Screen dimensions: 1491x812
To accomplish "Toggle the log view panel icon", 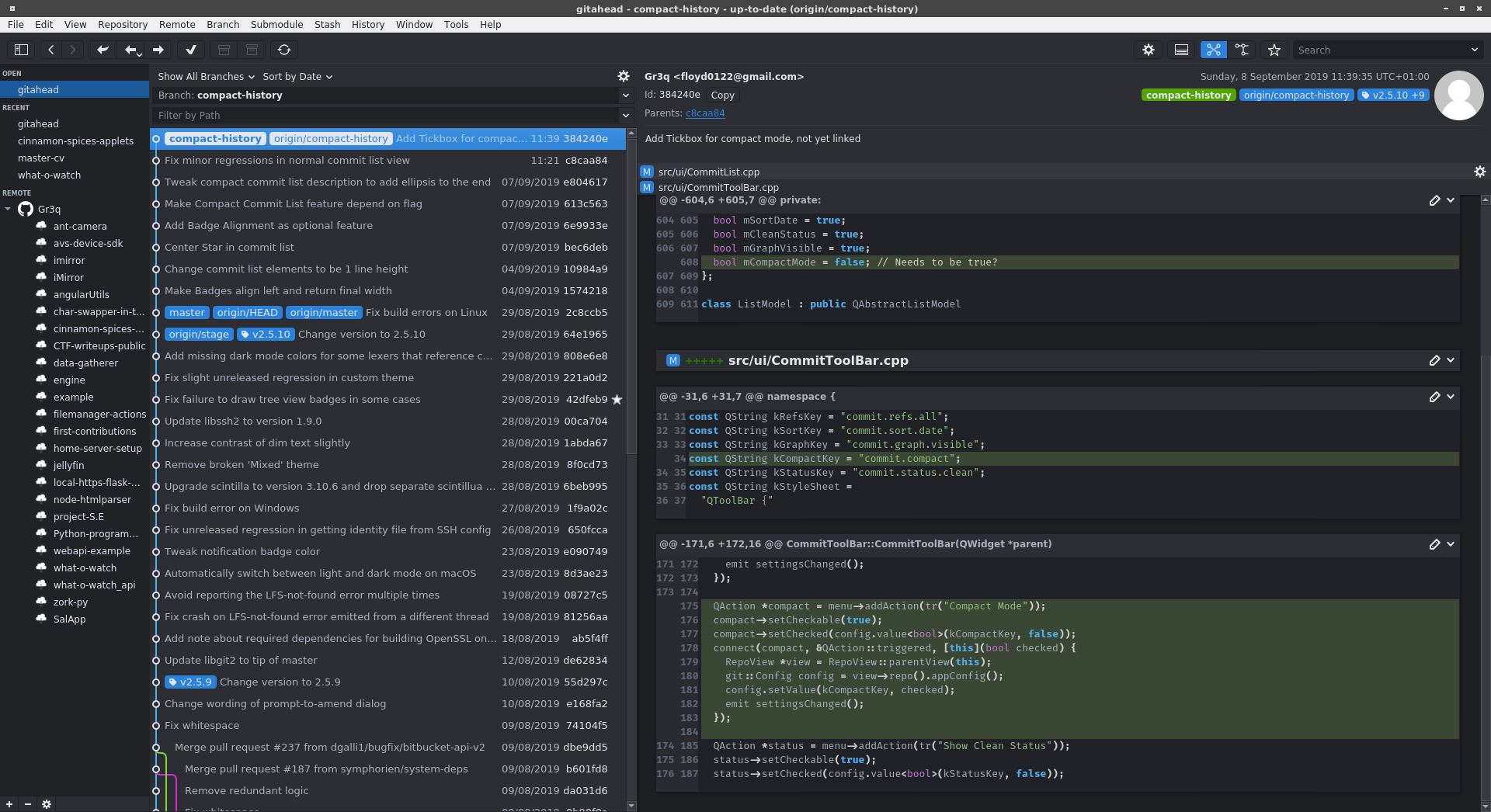I will (1181, 50).
